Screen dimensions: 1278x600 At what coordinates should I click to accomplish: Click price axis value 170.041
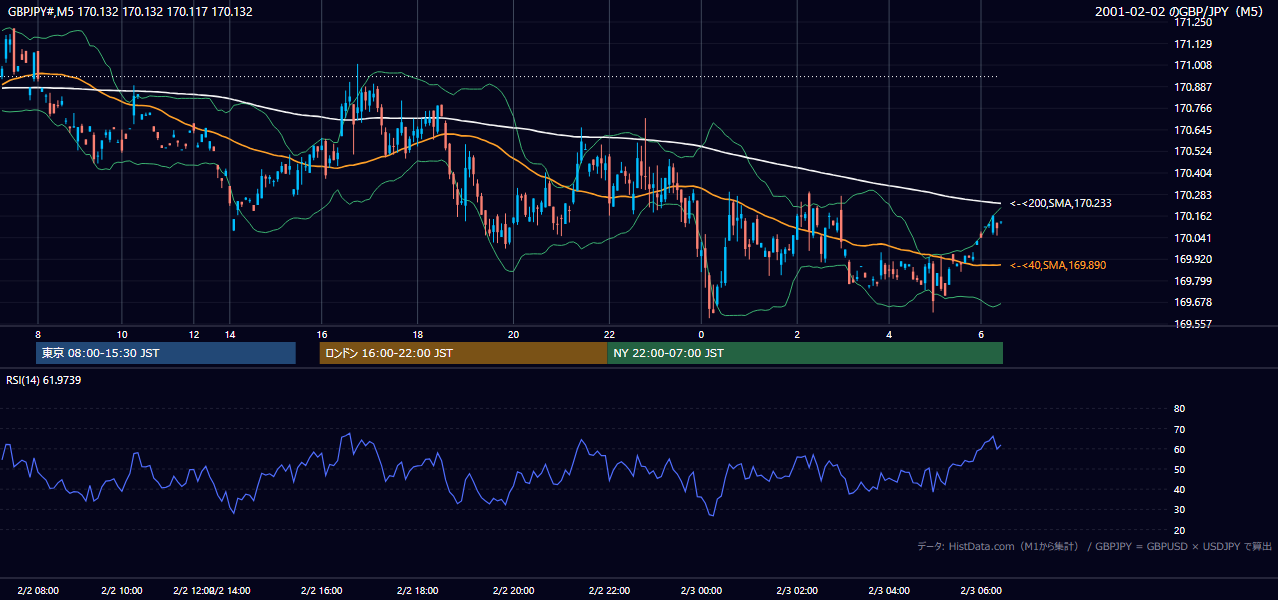(x=1193, y=238)
